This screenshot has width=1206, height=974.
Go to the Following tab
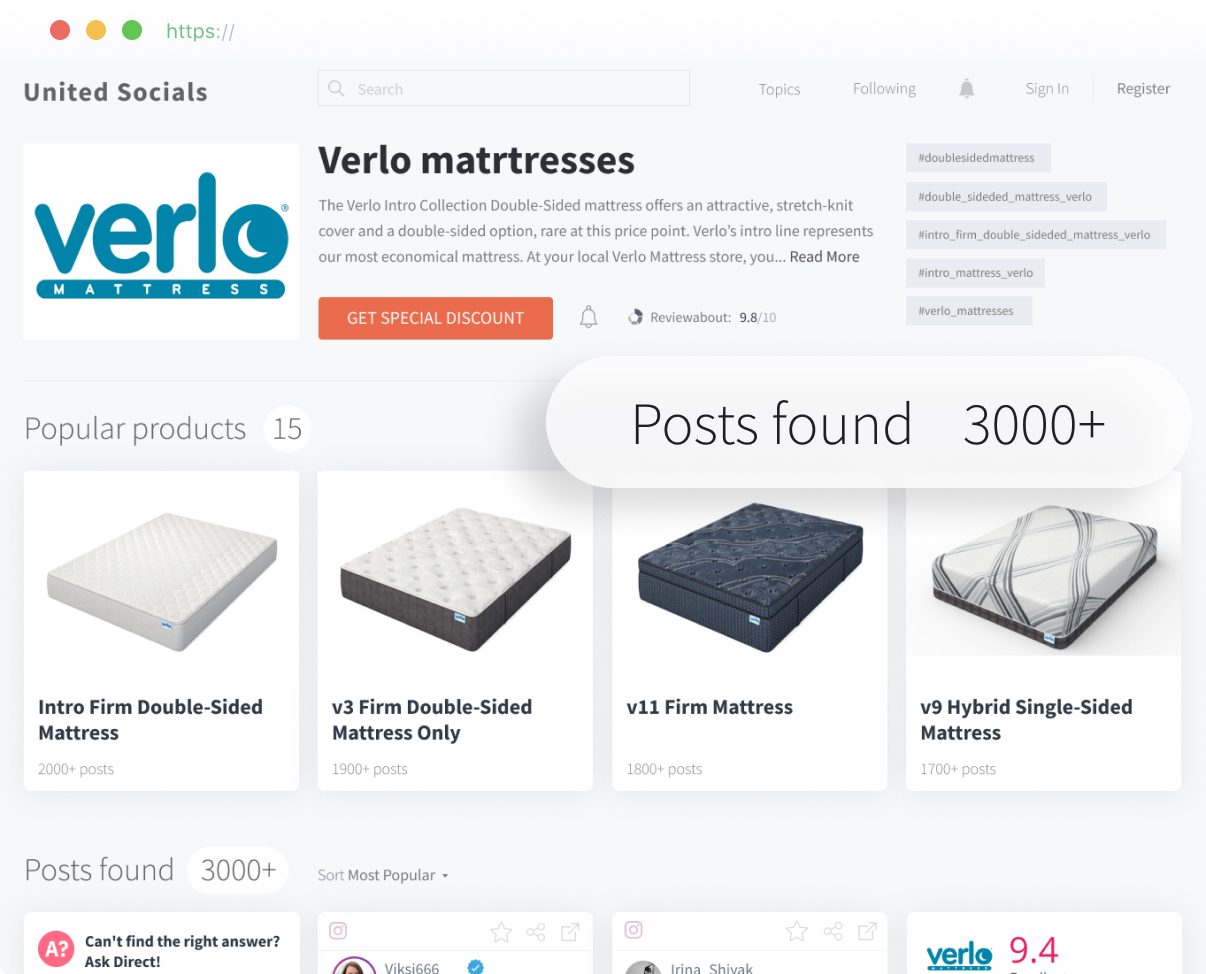884,89
